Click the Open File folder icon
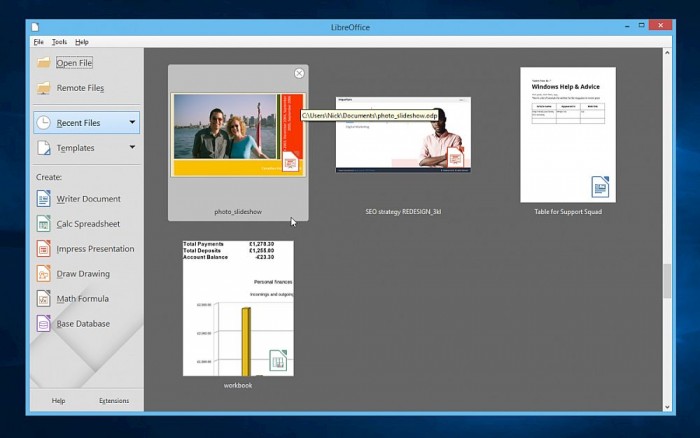The width and height of the screenshot is (700, 438). [x=43, y=63]
